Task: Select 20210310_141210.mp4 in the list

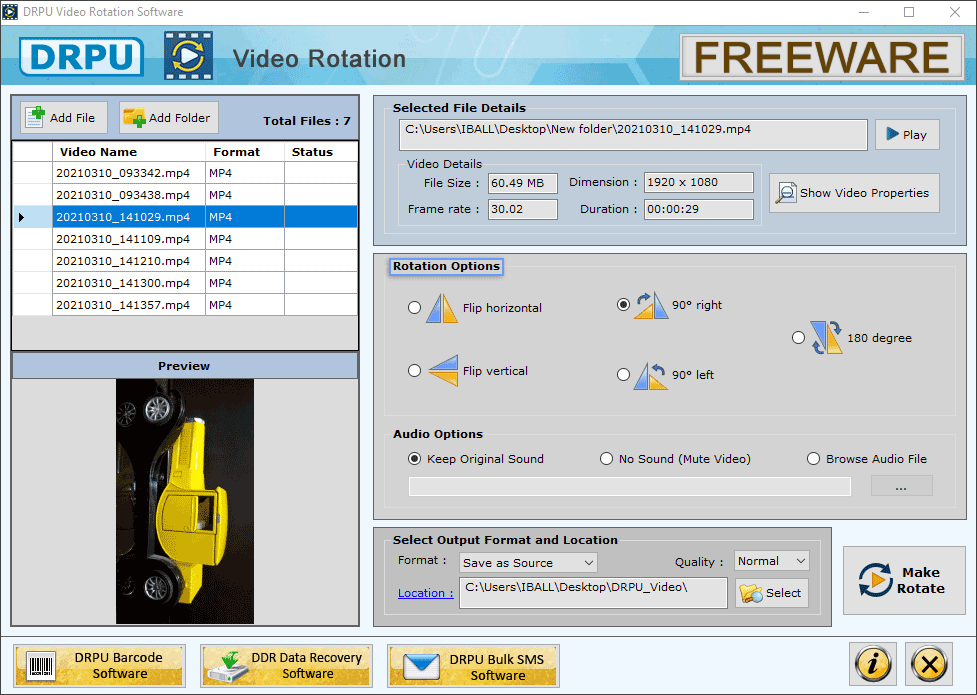Action: pyautogui.click(x=185, y=261)
